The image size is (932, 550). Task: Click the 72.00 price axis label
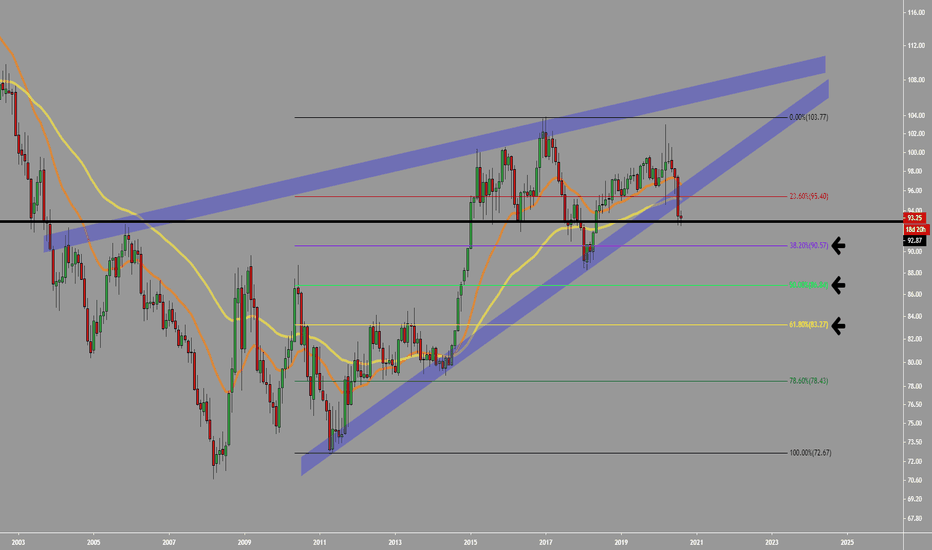pos(916,461)
